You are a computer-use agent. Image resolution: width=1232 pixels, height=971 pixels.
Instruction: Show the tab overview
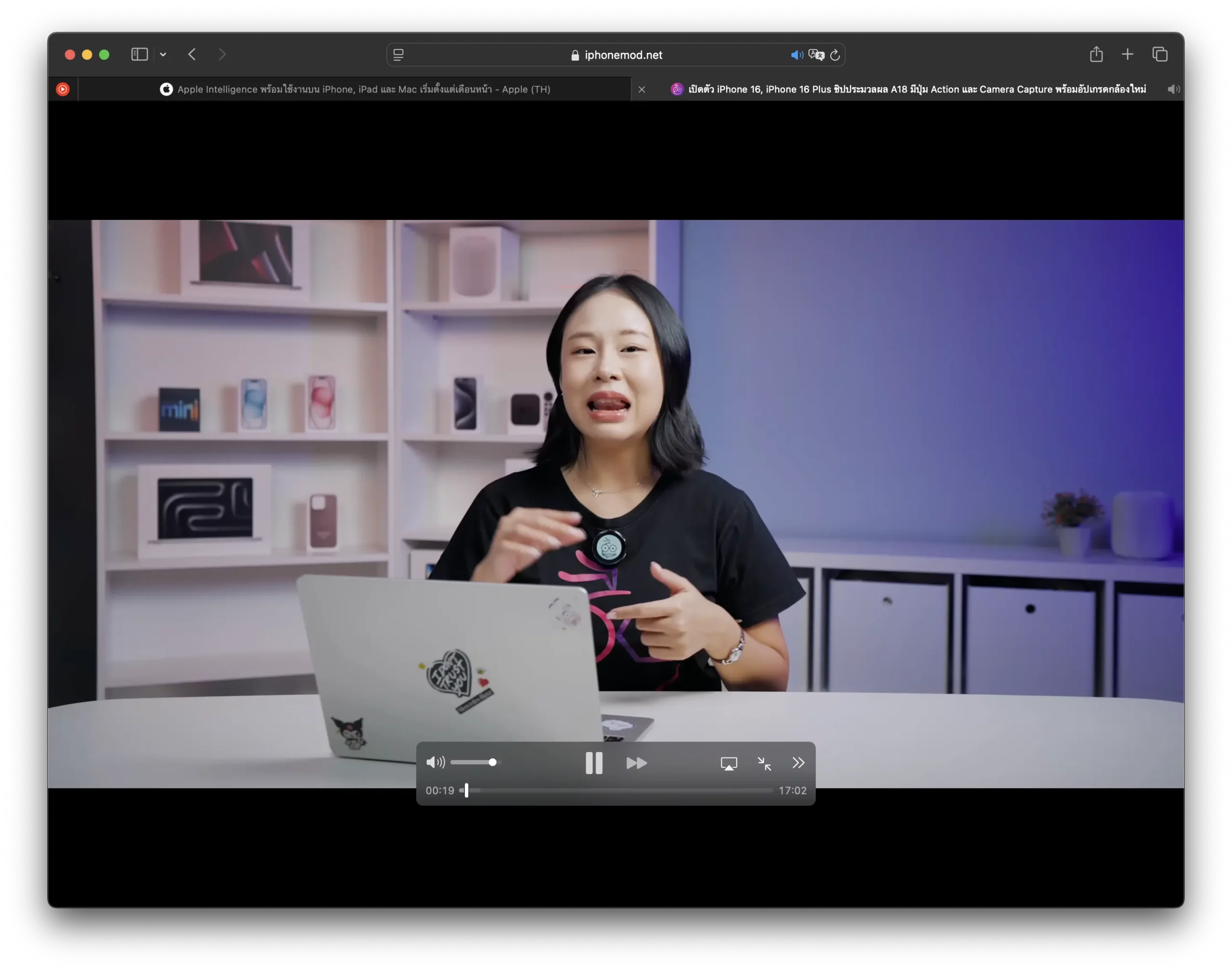pyautogui.click(x=1160, y=54)
